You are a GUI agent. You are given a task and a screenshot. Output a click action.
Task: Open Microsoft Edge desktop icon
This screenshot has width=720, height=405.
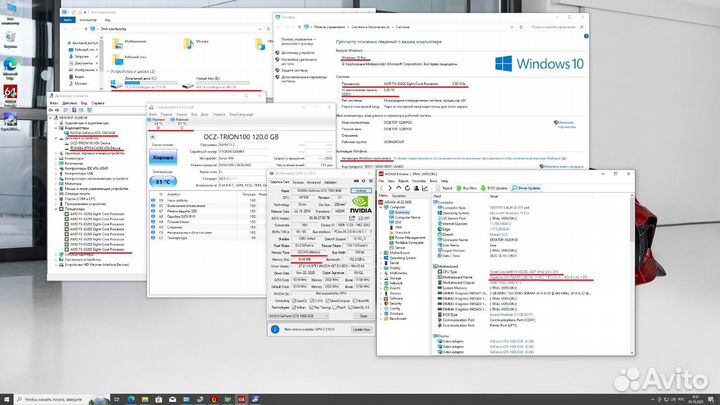pos(10,68)
